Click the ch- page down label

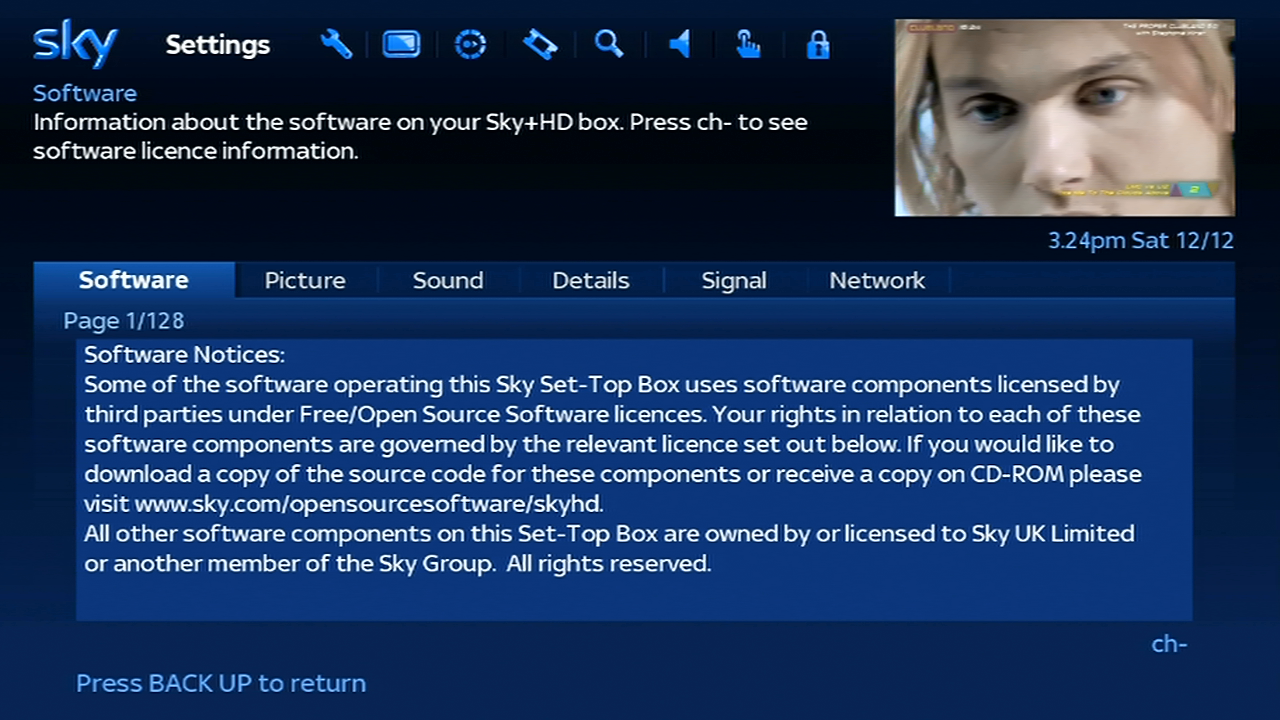pyautogui.click(x=1169, y=644)
